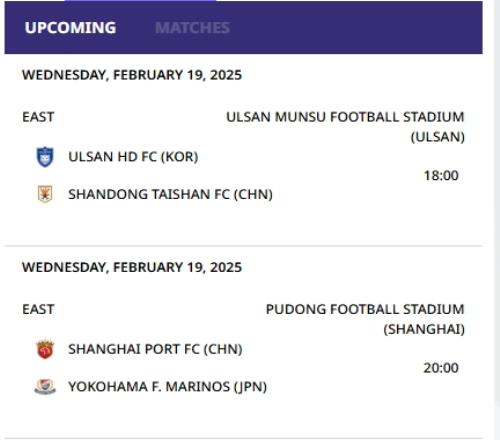Screen dimensions: 500x440
Task: Click the Shandong Taishan FC crest icon
Action: [x=45, y=194]
